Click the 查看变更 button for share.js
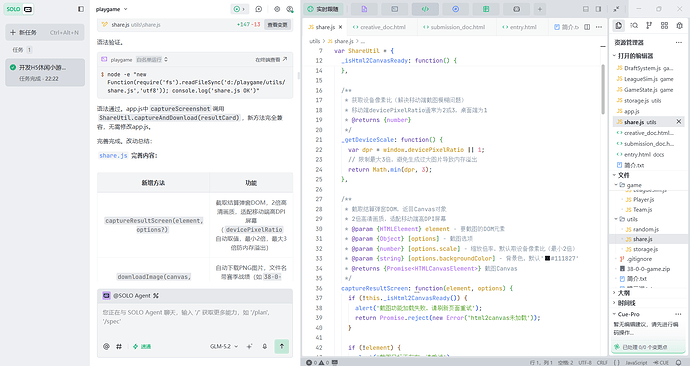This screenshot has width=690, height=366. 278,25
